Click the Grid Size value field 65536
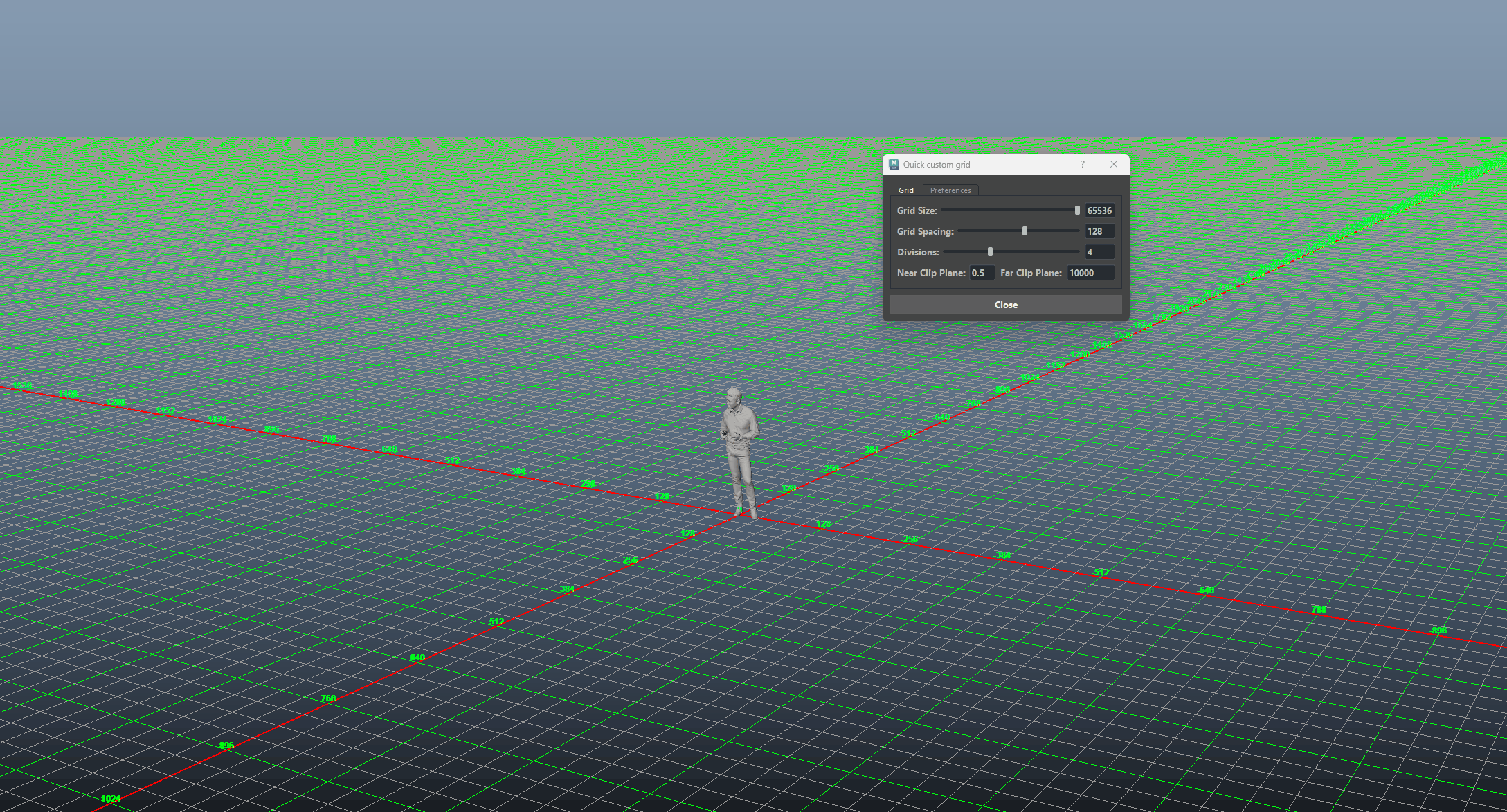 [x=1099, y=210]
